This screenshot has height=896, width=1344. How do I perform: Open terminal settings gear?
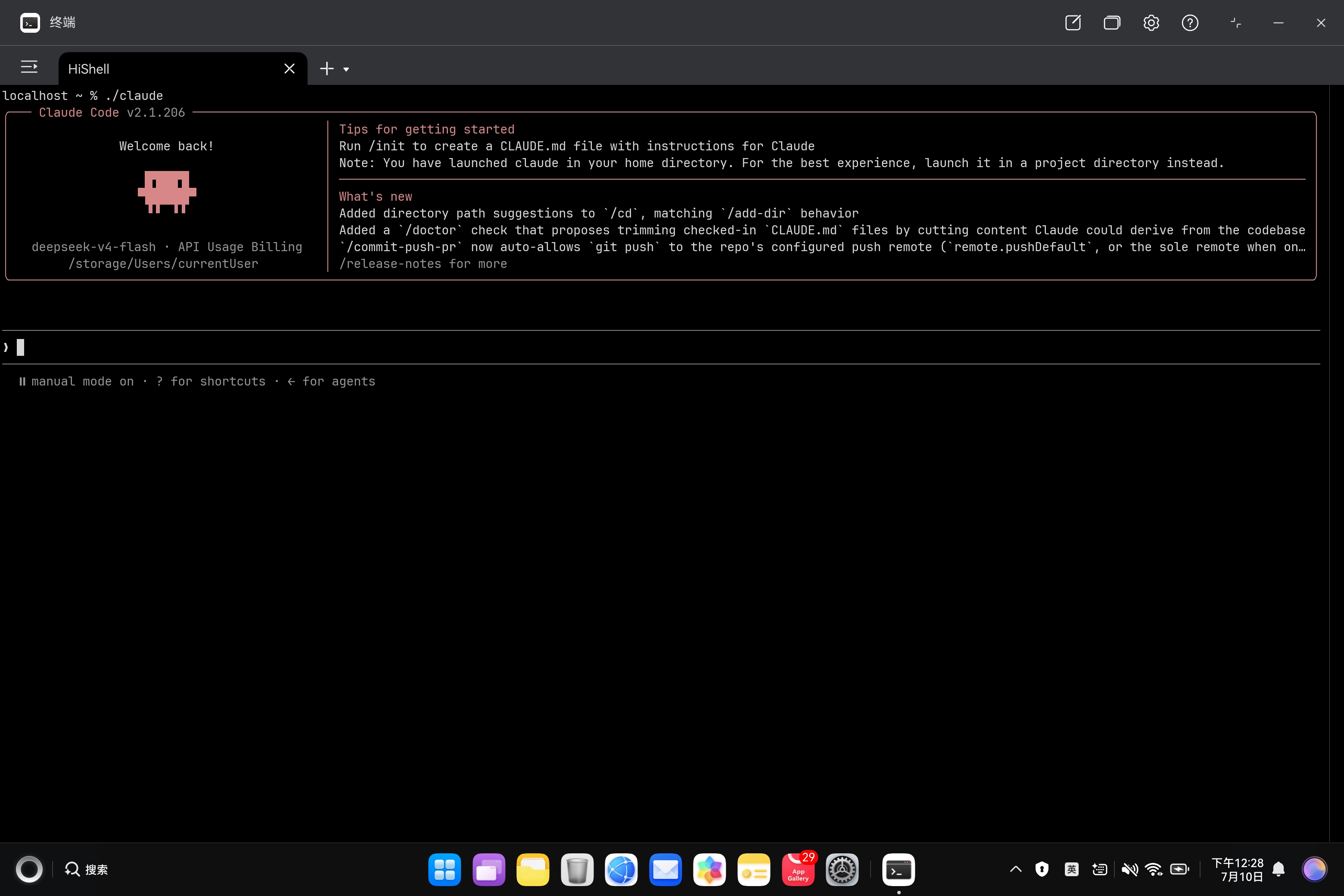(x=1151, y=23)
